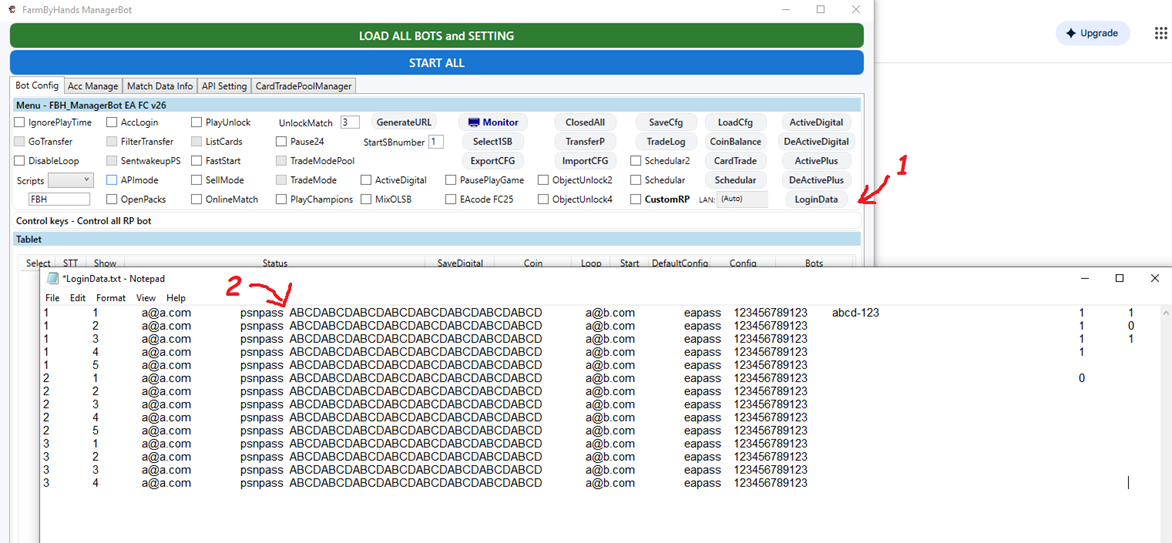Viewport: 1172px width, 543px height.
Task: Click the START ALL button
Action: [x=437, y=63]
